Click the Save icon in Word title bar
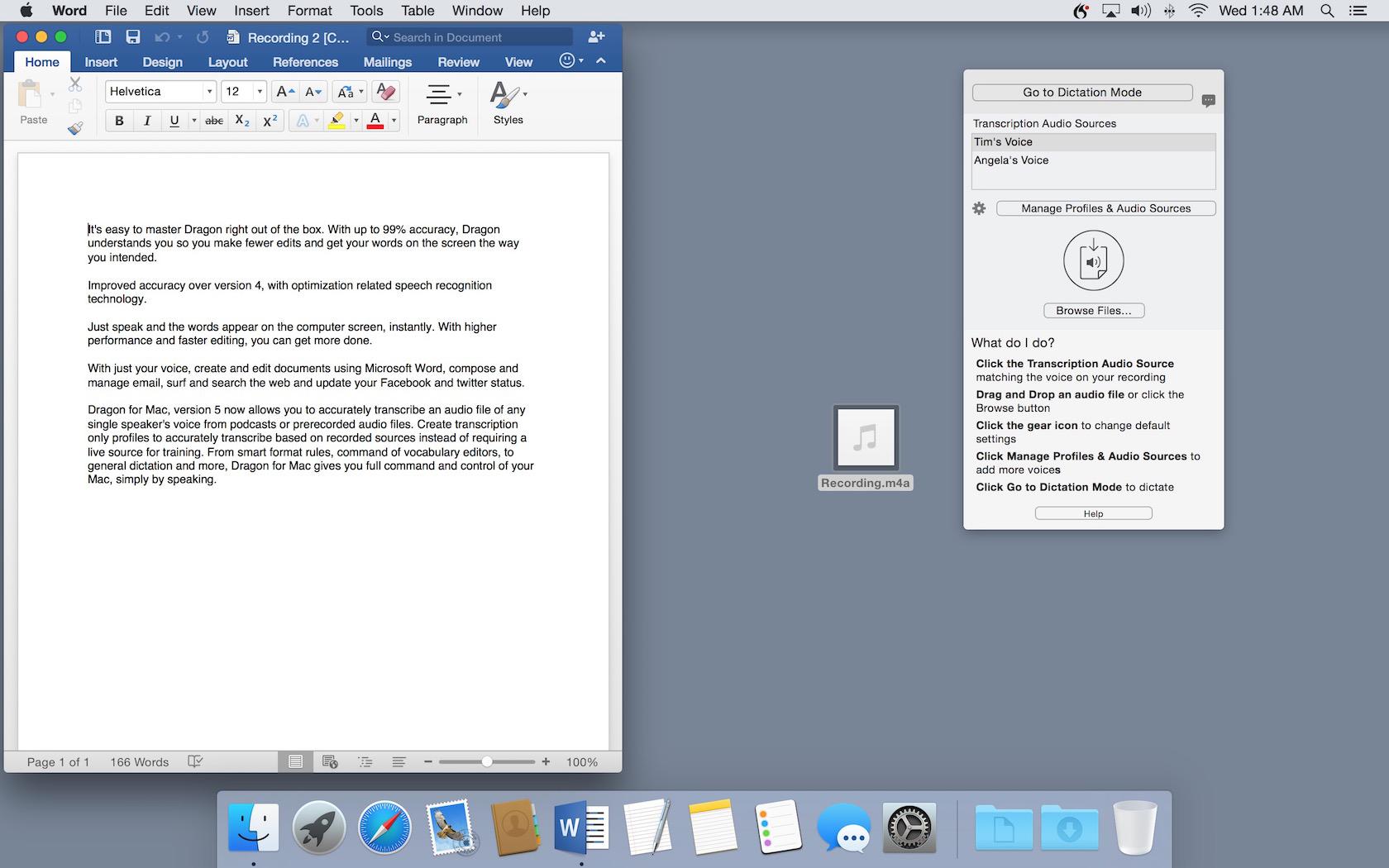The width and height of the screenshot is (1389, 868). click(132, 37)
